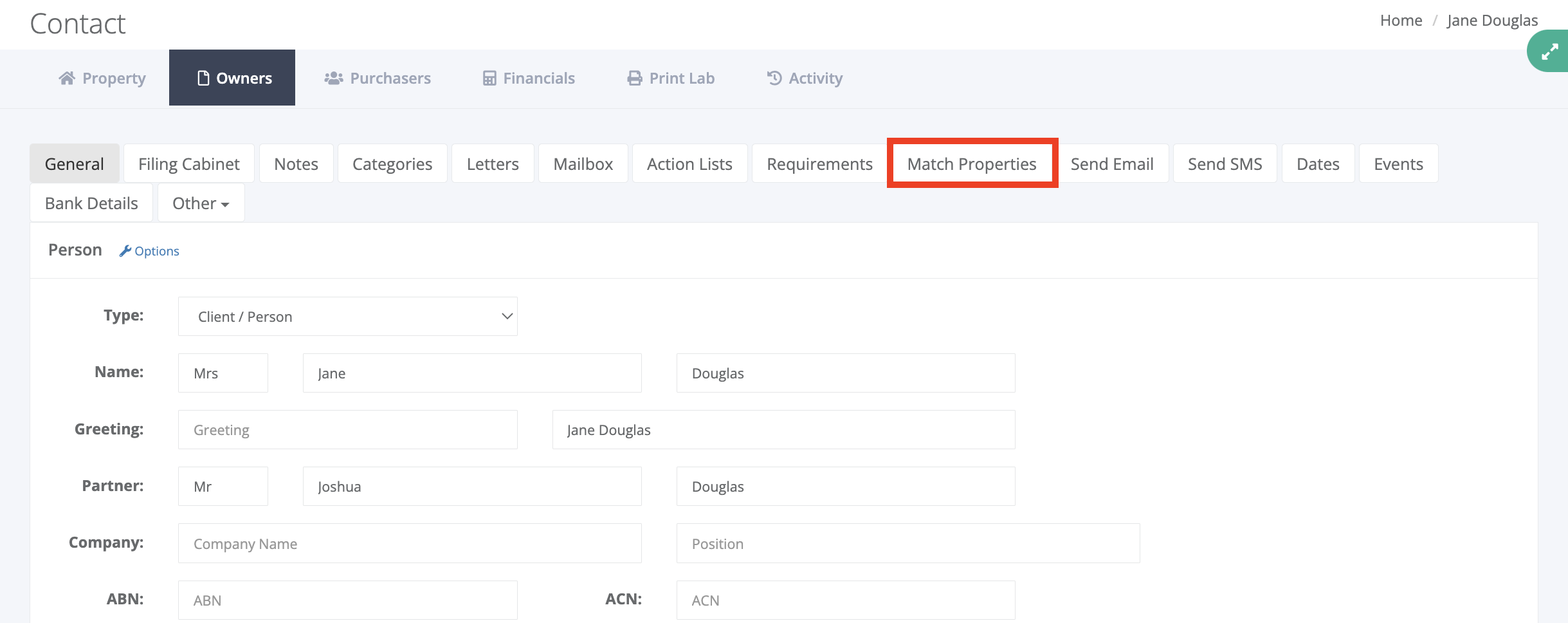Click the Position input field
1568x623 pixels.
[908, 543]
